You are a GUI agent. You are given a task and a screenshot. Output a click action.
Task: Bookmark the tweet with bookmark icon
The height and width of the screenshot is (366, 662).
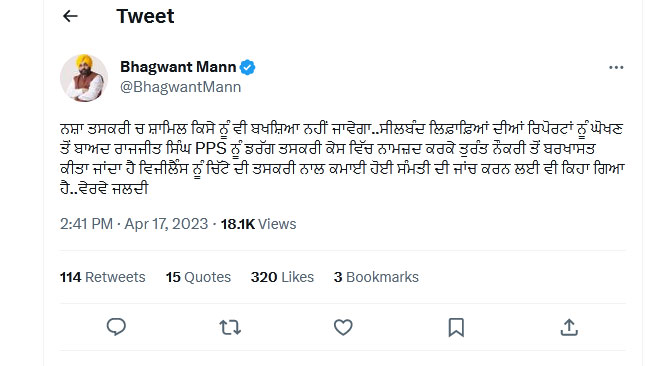pos(456,327)
